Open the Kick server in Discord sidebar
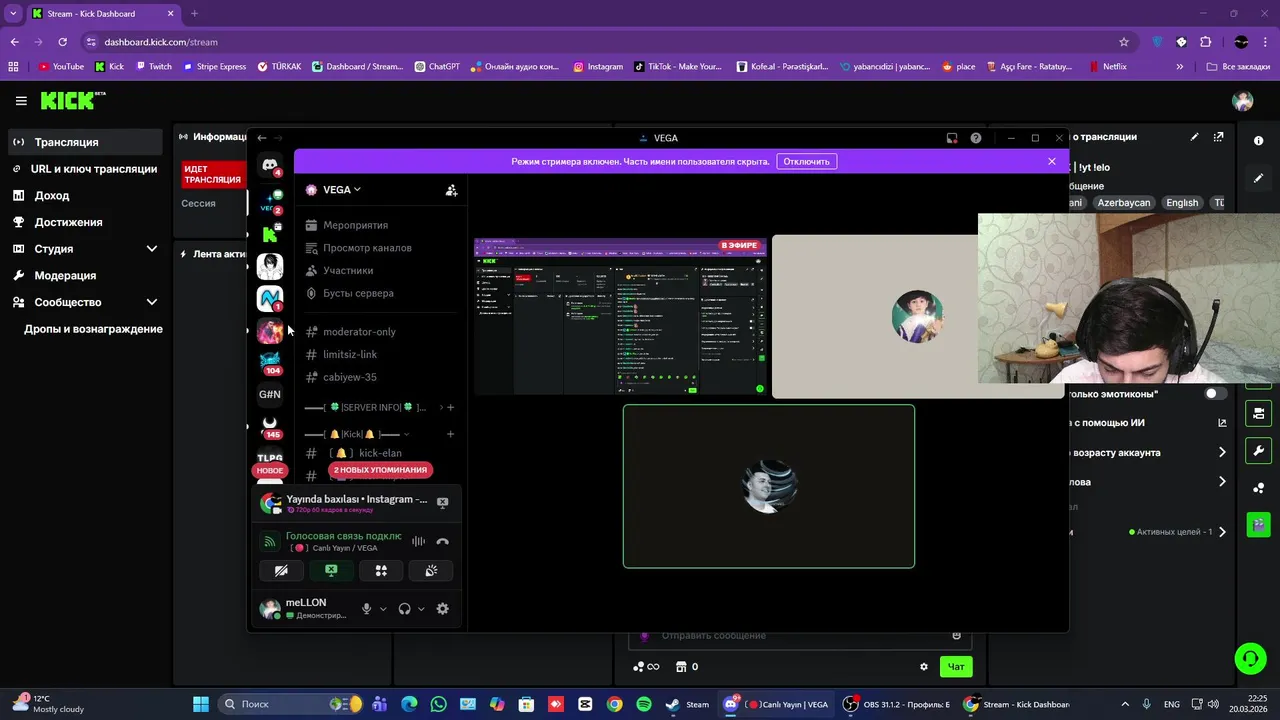1280x720 pixels. pos(270,234)
